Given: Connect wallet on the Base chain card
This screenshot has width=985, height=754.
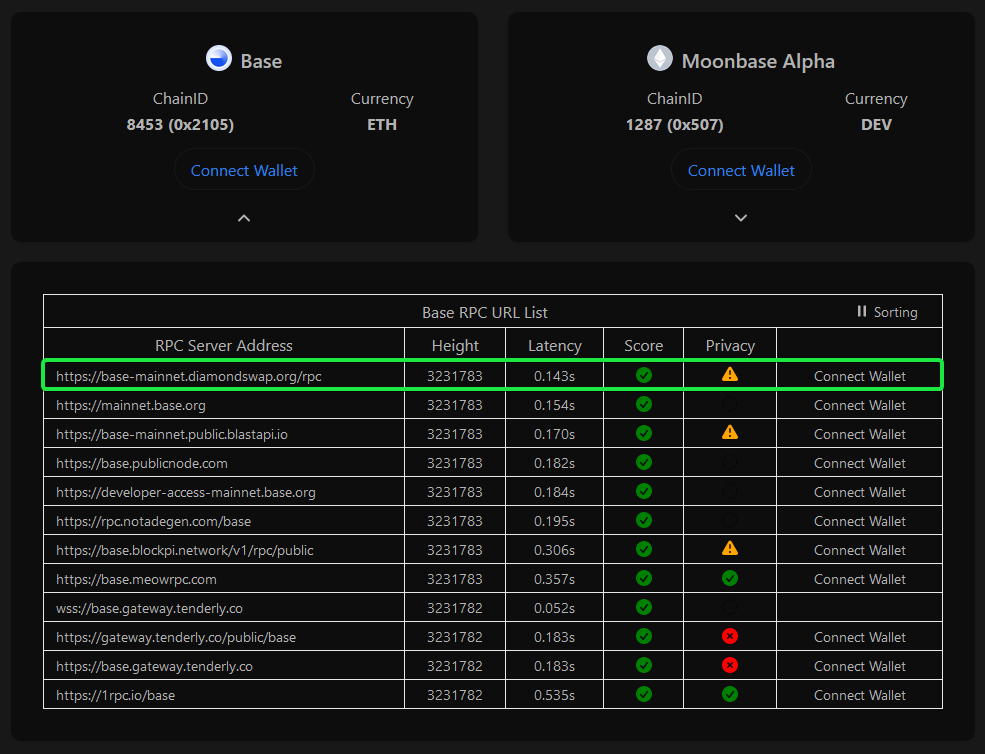Looking at the screenshot, I should pos(244,171).
